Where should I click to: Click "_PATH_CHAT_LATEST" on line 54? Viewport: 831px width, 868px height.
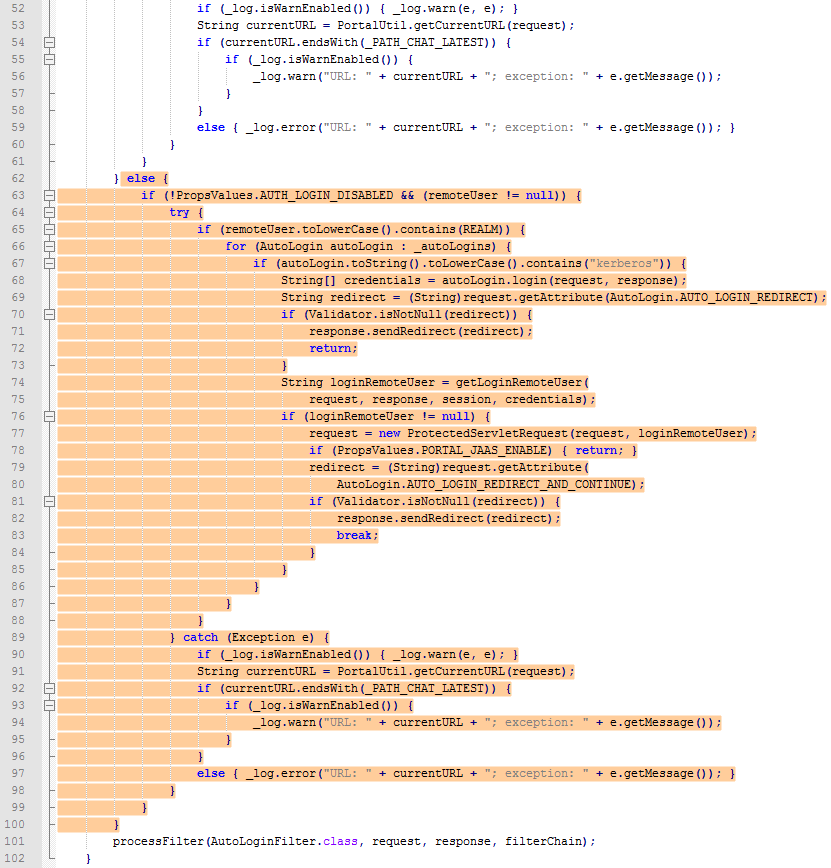(x=426, y=42)
